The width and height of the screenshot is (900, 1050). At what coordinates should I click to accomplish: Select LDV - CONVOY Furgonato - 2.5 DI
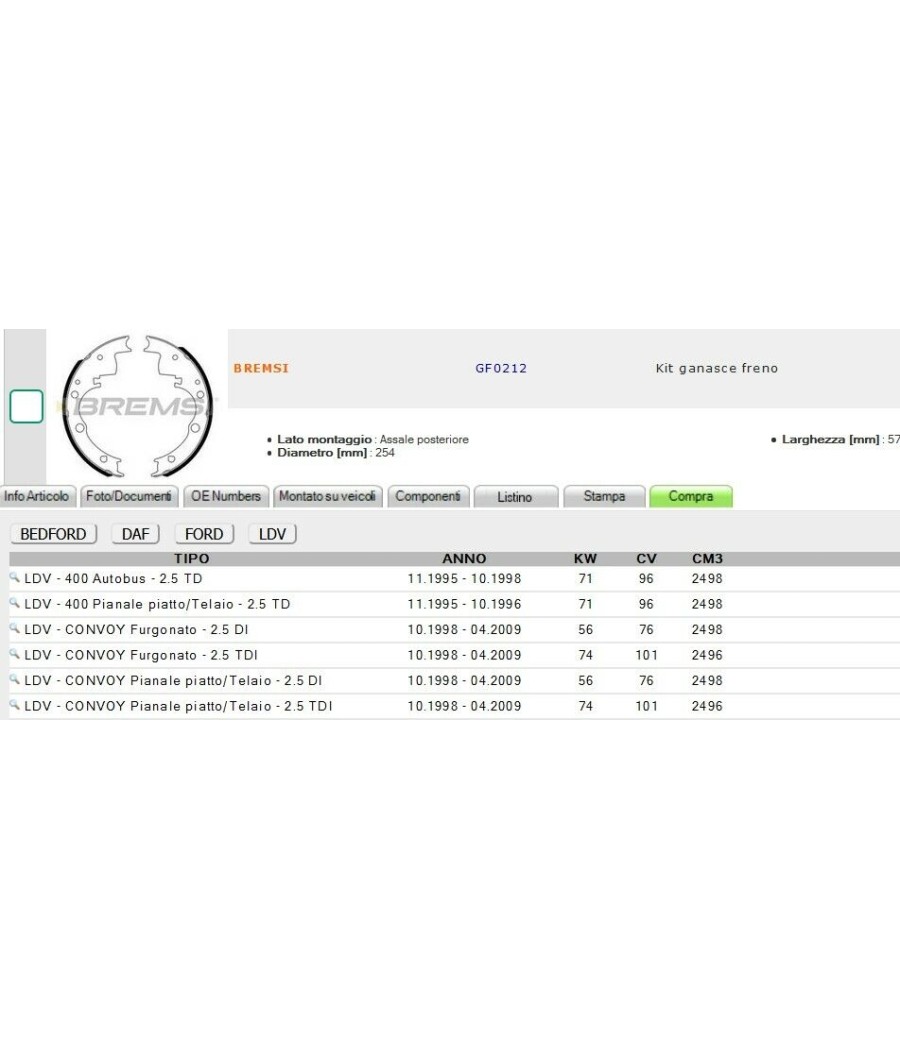(455, 629)
